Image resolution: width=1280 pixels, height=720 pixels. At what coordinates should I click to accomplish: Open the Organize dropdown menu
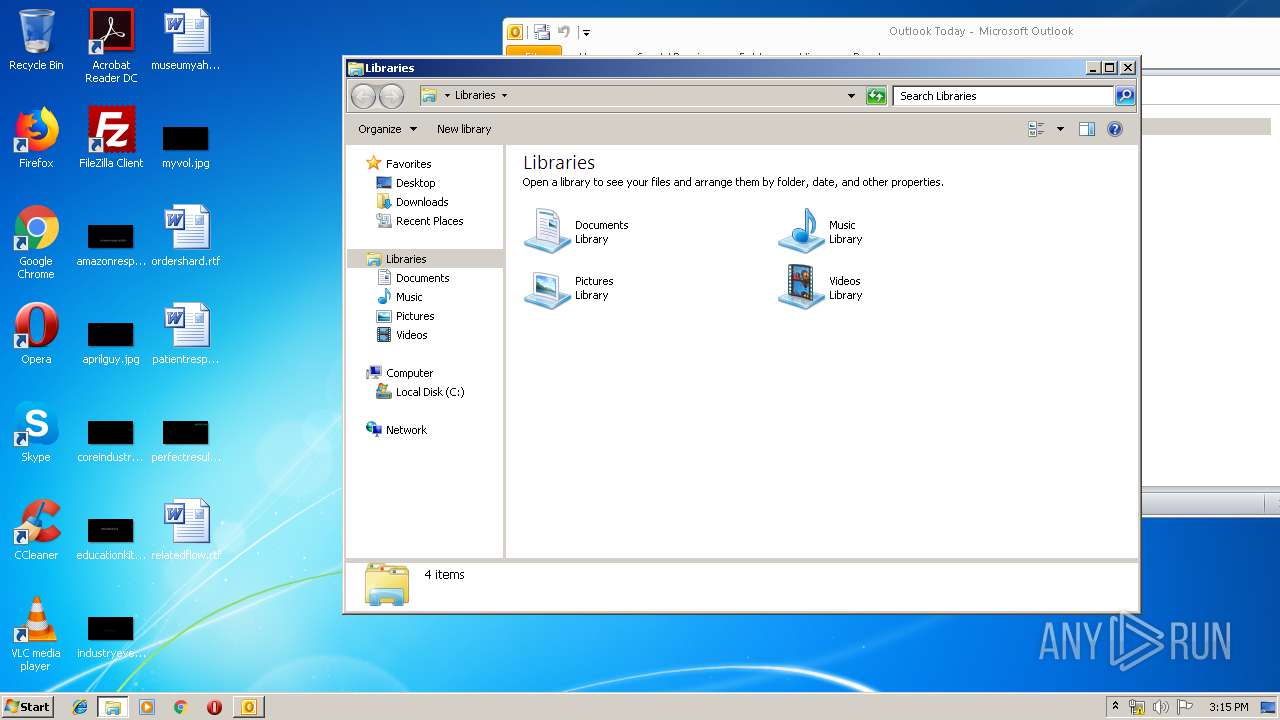(387, 129)
